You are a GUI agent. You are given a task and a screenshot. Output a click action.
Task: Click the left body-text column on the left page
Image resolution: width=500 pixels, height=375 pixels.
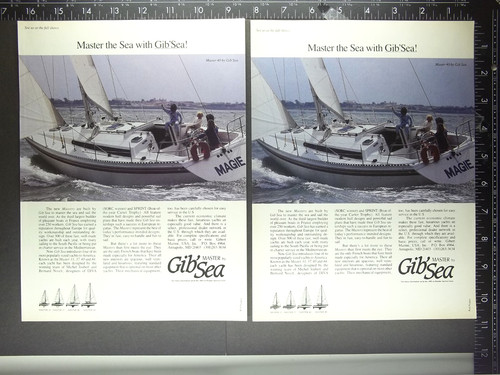tap(67, 240)
